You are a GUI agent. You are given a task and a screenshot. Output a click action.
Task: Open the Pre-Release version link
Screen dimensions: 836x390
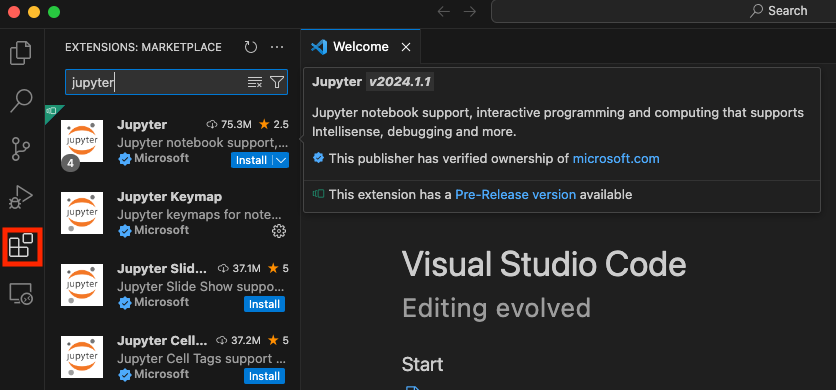click(515, 195)
